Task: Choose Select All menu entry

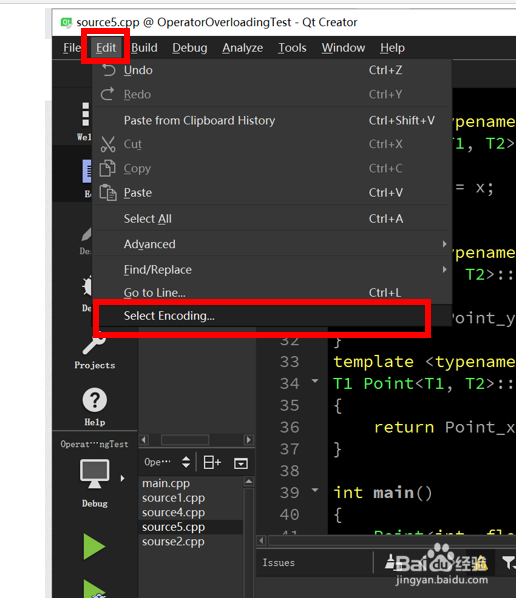Action: [x=272, y=219]
